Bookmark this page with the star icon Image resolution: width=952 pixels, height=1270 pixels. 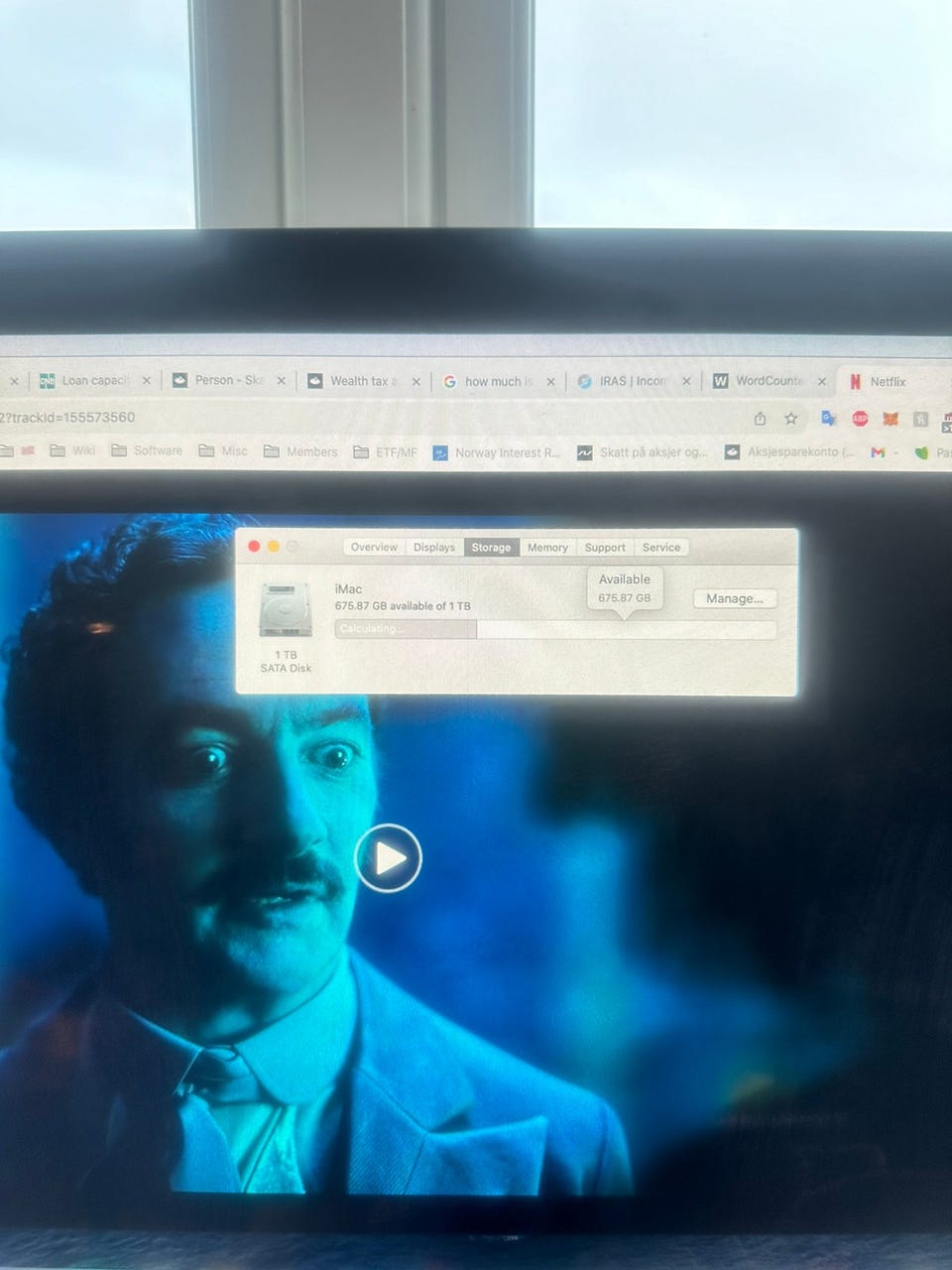click(791, 419)
